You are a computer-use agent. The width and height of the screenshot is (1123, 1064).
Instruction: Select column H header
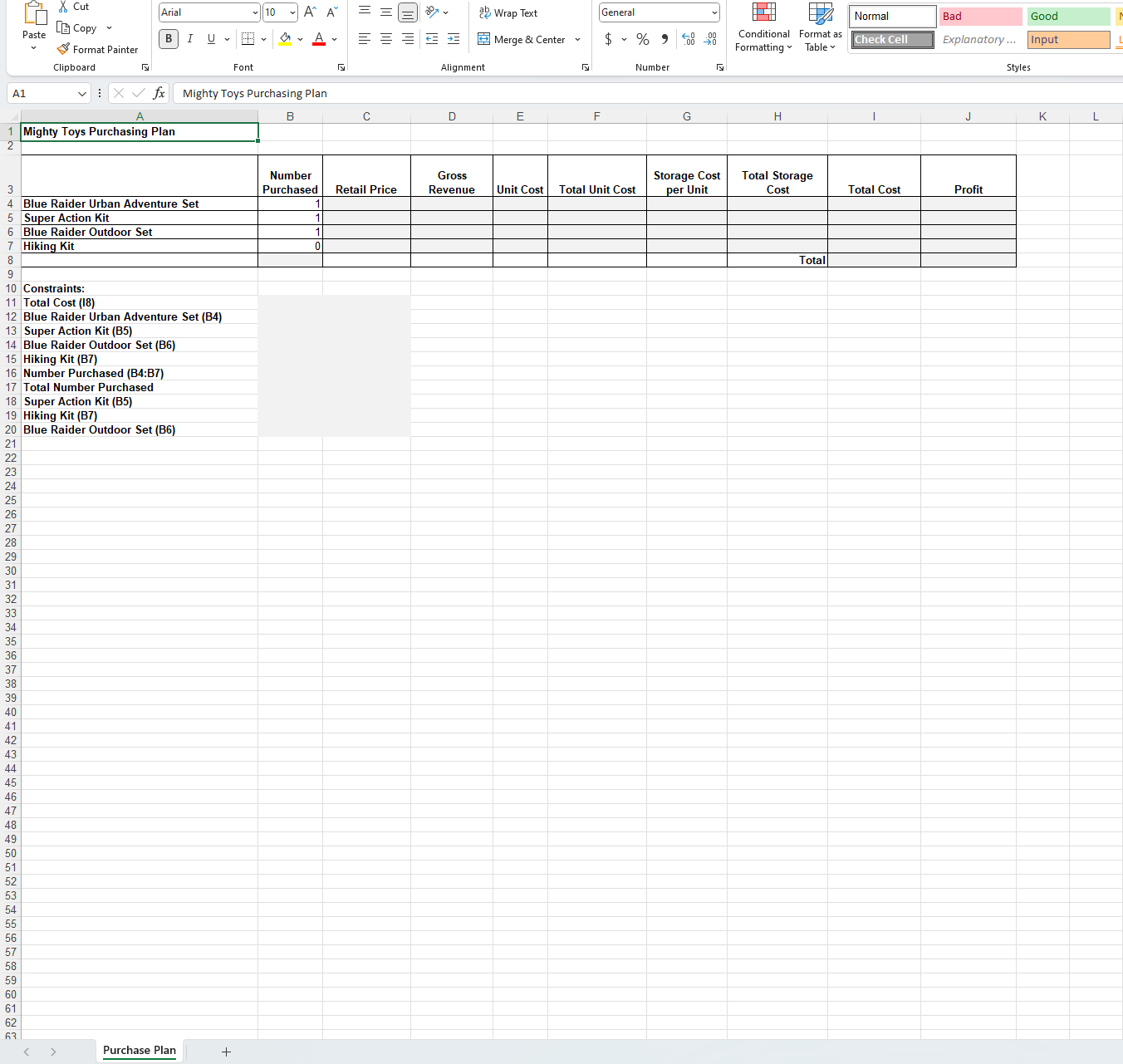777,116
